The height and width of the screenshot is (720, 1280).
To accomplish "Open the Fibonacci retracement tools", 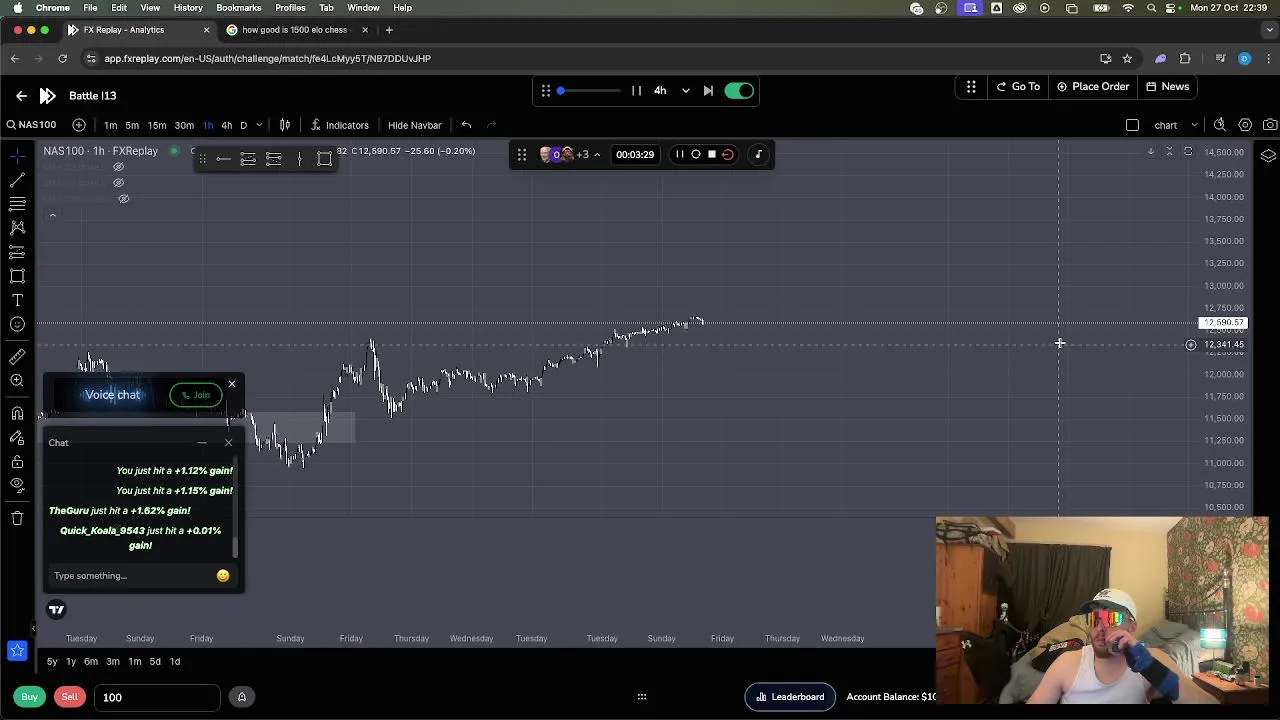I will (x=17, y=204).
